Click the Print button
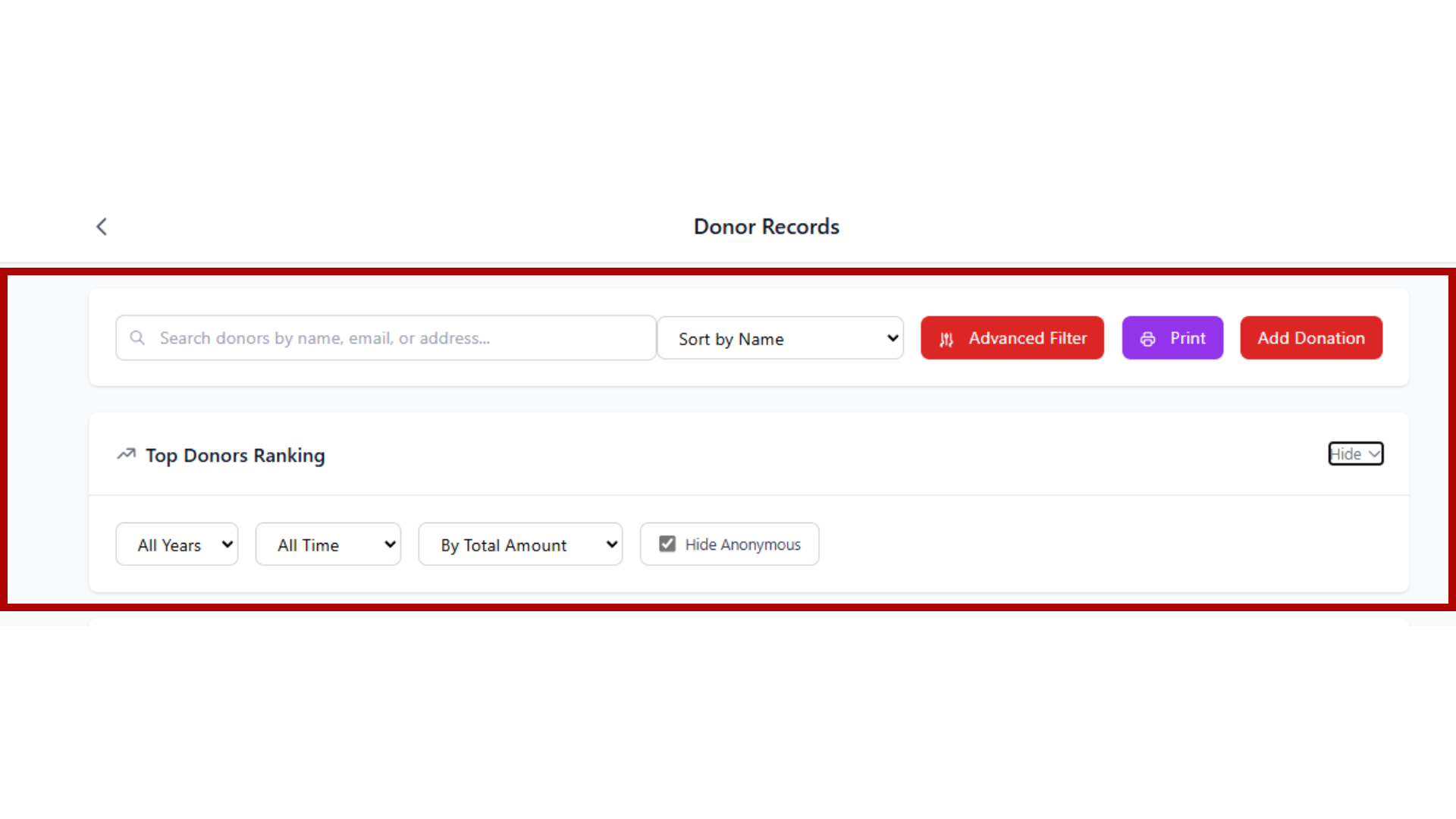The image size is (1456, 819). point(1172,338)
